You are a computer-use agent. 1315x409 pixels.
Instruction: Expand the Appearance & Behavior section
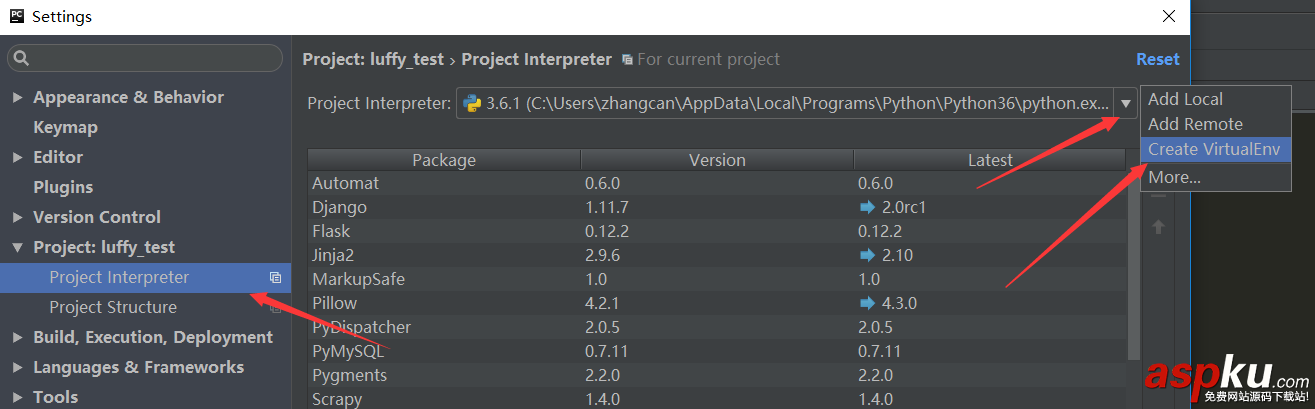(18, 98)
